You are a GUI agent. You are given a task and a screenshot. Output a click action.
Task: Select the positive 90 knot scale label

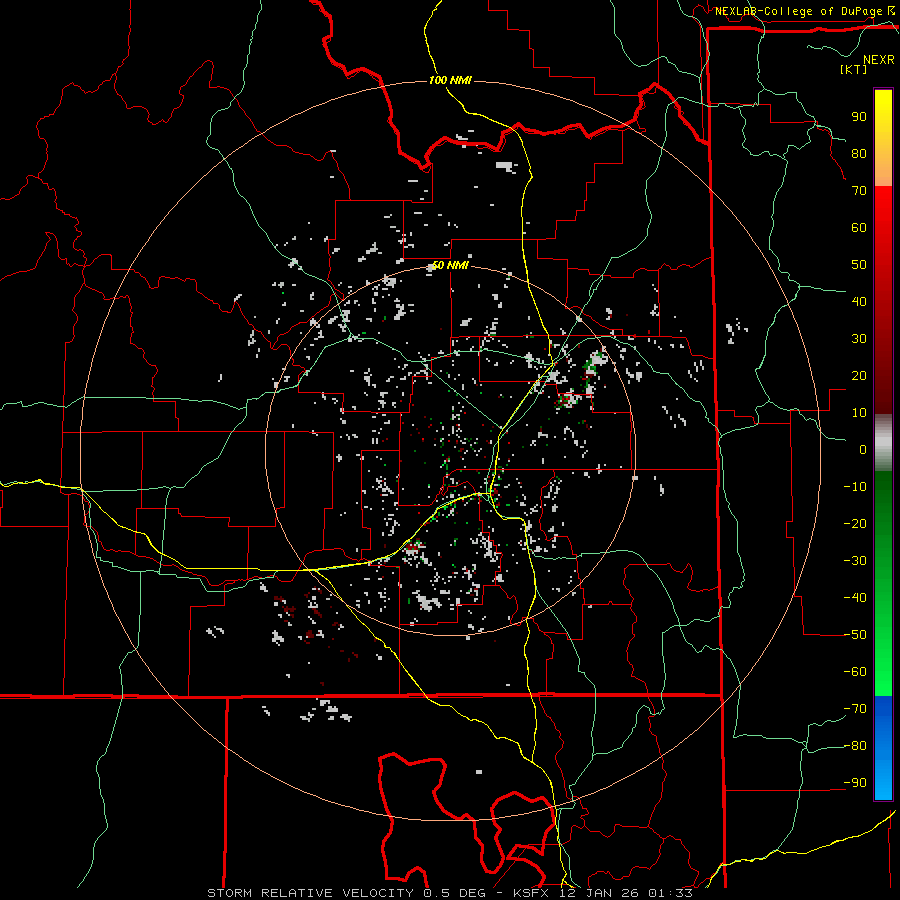click(859, 117)
